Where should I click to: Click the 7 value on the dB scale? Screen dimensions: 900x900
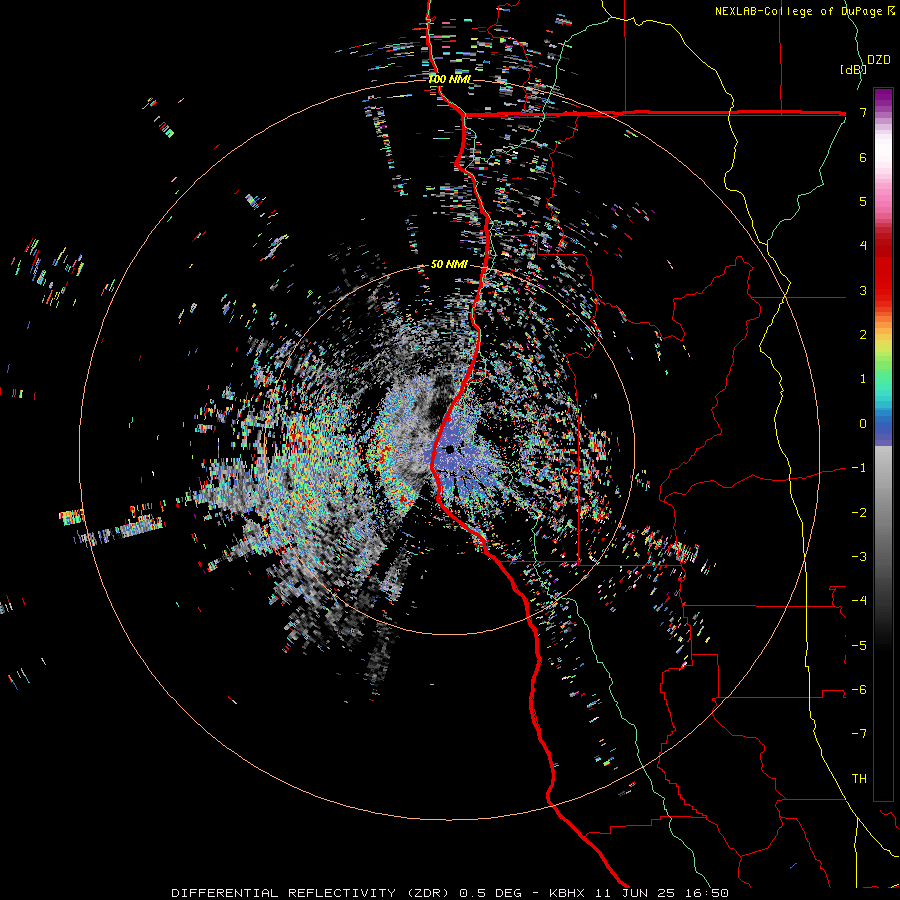[863, 112]
